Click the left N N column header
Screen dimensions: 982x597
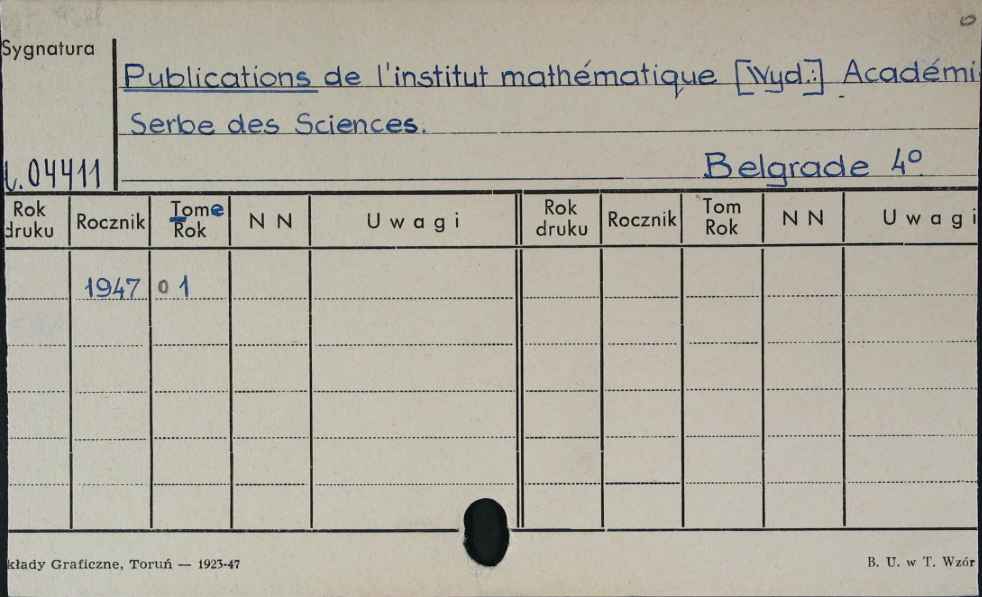[271, 221]
